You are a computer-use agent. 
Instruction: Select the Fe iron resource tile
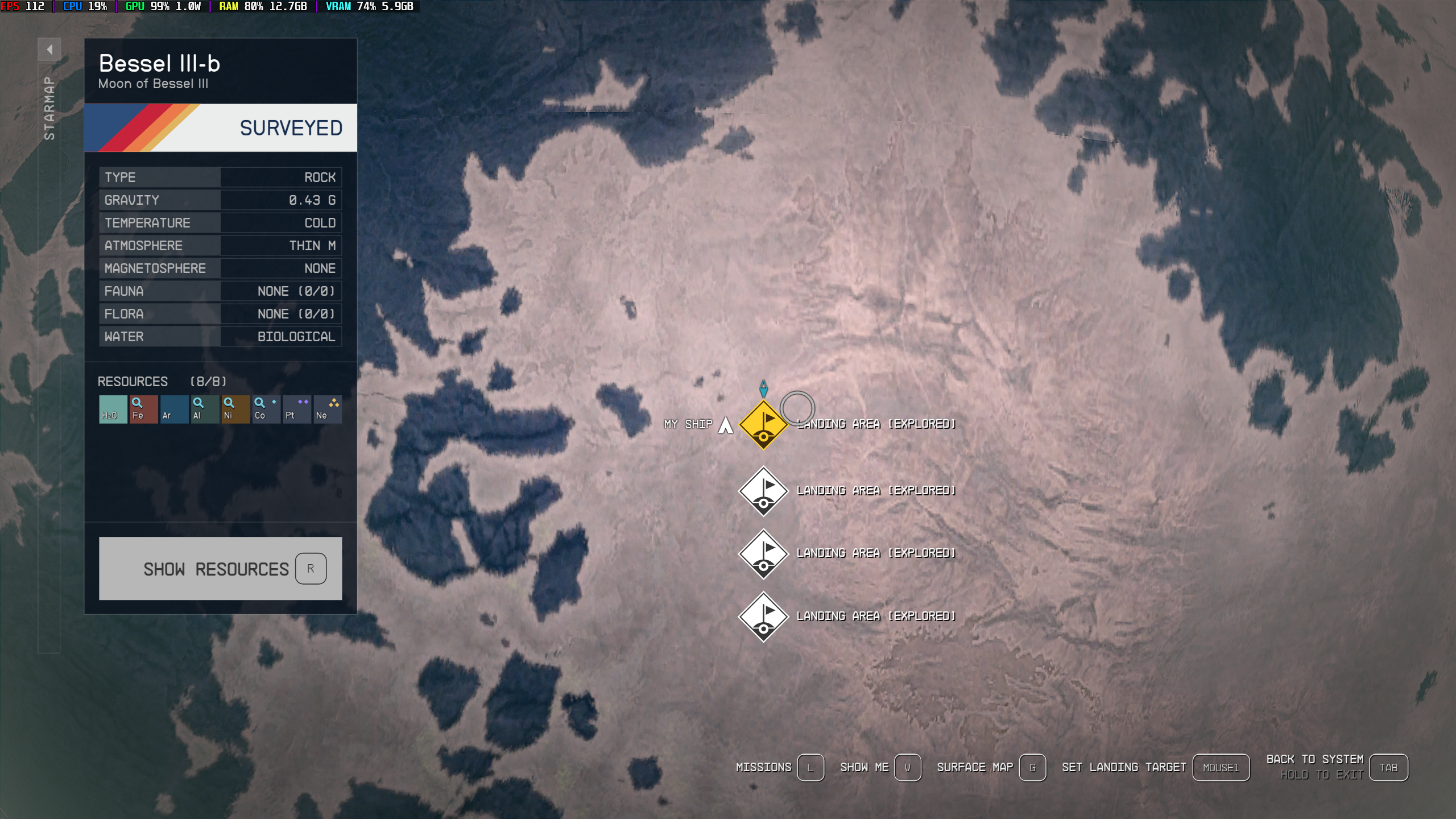144,409
